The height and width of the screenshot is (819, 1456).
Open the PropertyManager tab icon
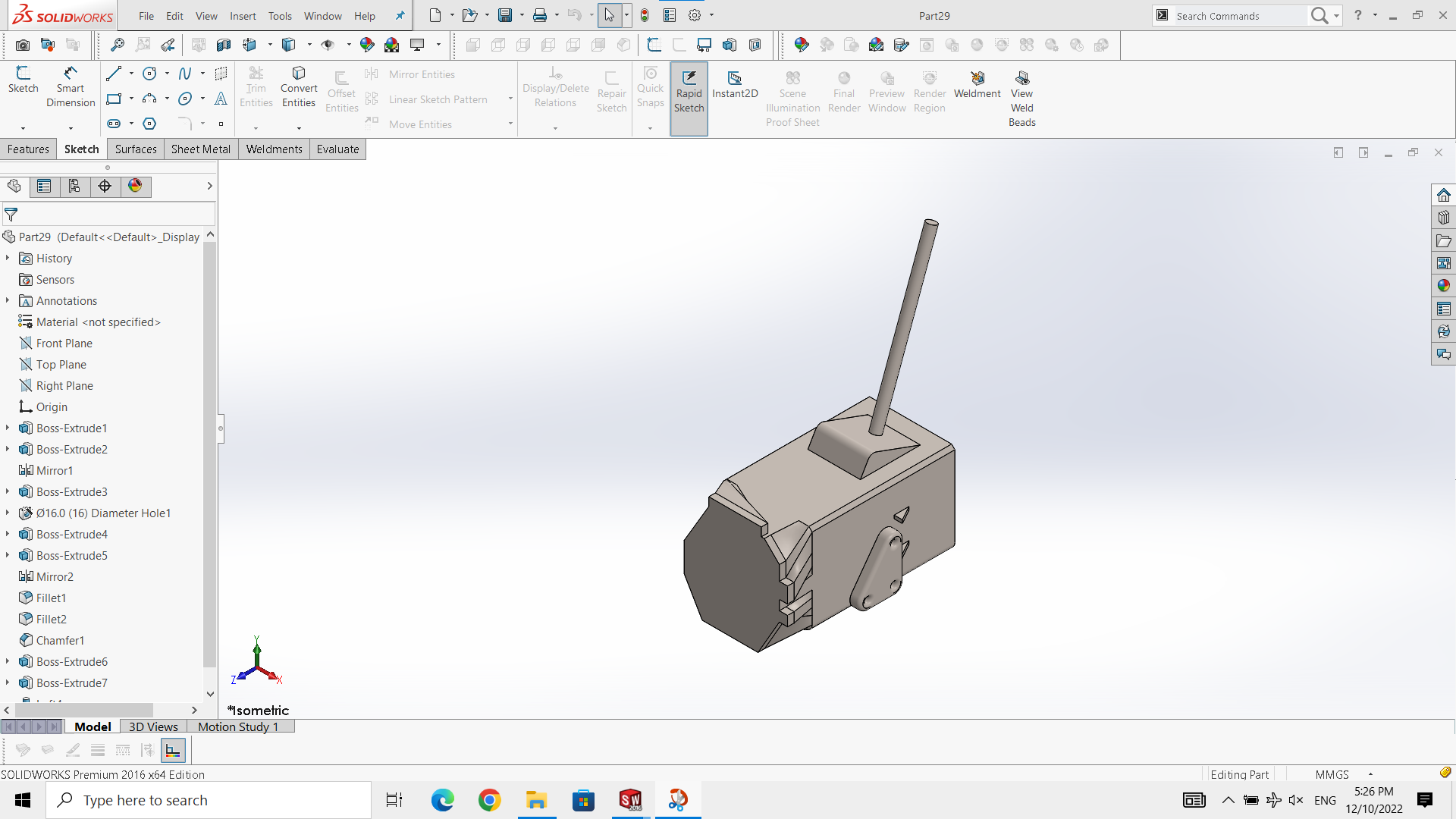44,186
